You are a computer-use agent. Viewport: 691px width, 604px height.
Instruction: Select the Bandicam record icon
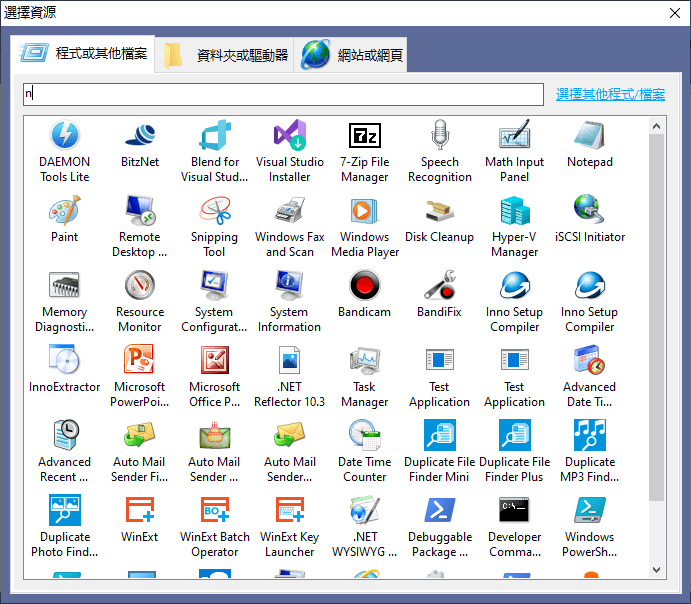(x=364, y=285)
